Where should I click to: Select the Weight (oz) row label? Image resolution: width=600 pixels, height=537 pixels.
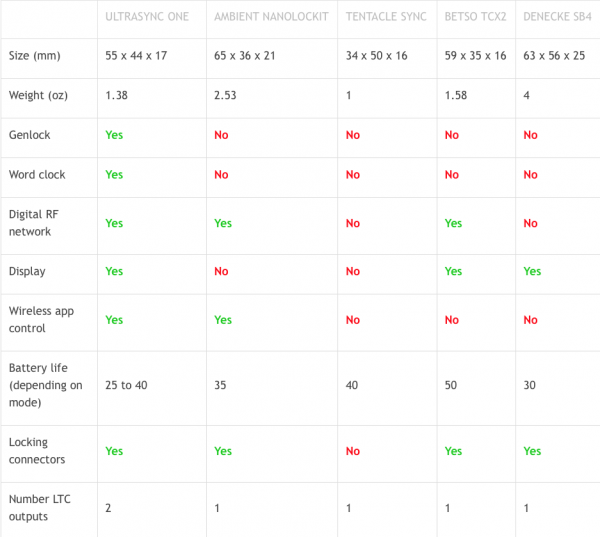[x=40, y=95]
